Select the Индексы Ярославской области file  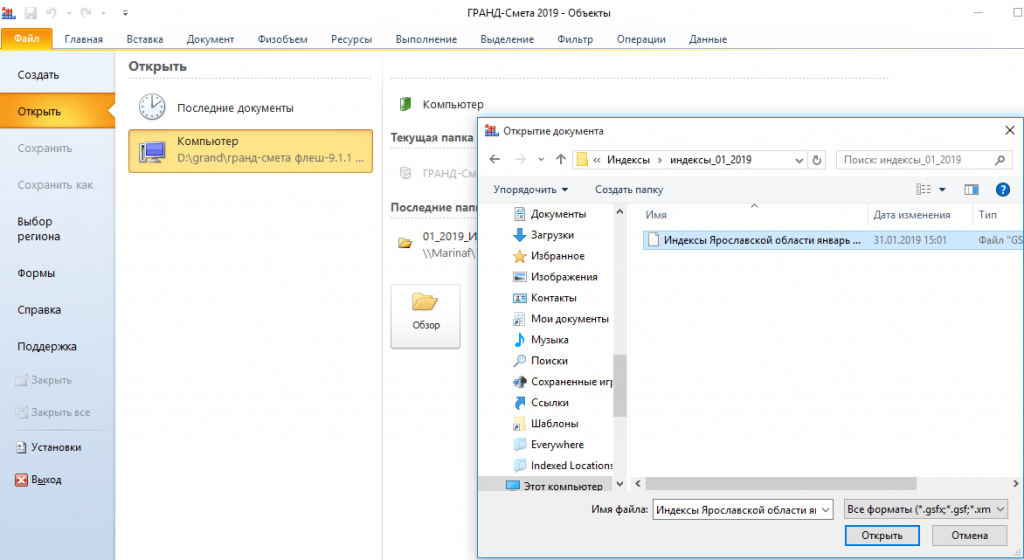pyautogui.click(x=833, y=240)
